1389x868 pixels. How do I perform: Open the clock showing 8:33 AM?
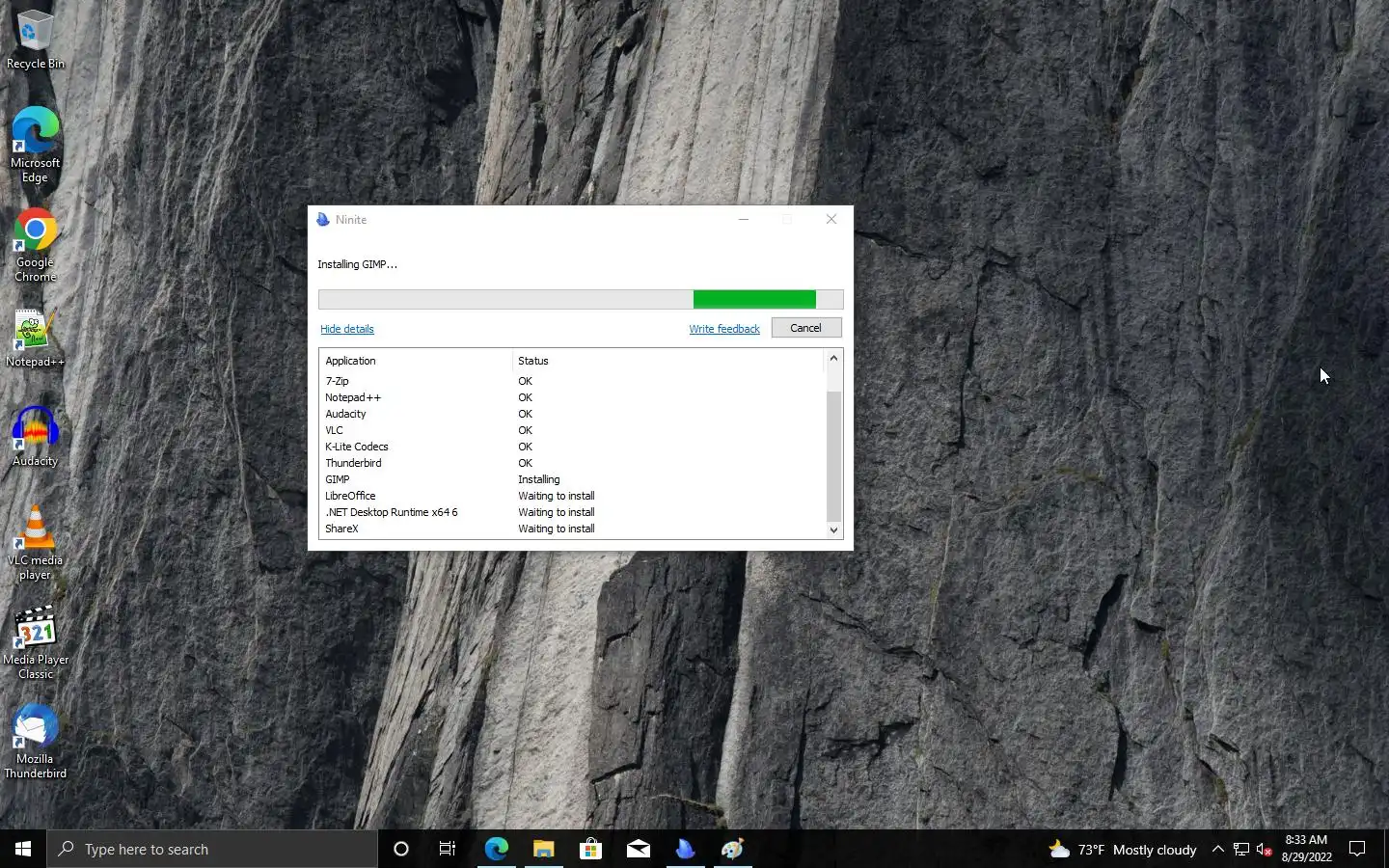click(x=1306, y=849)
